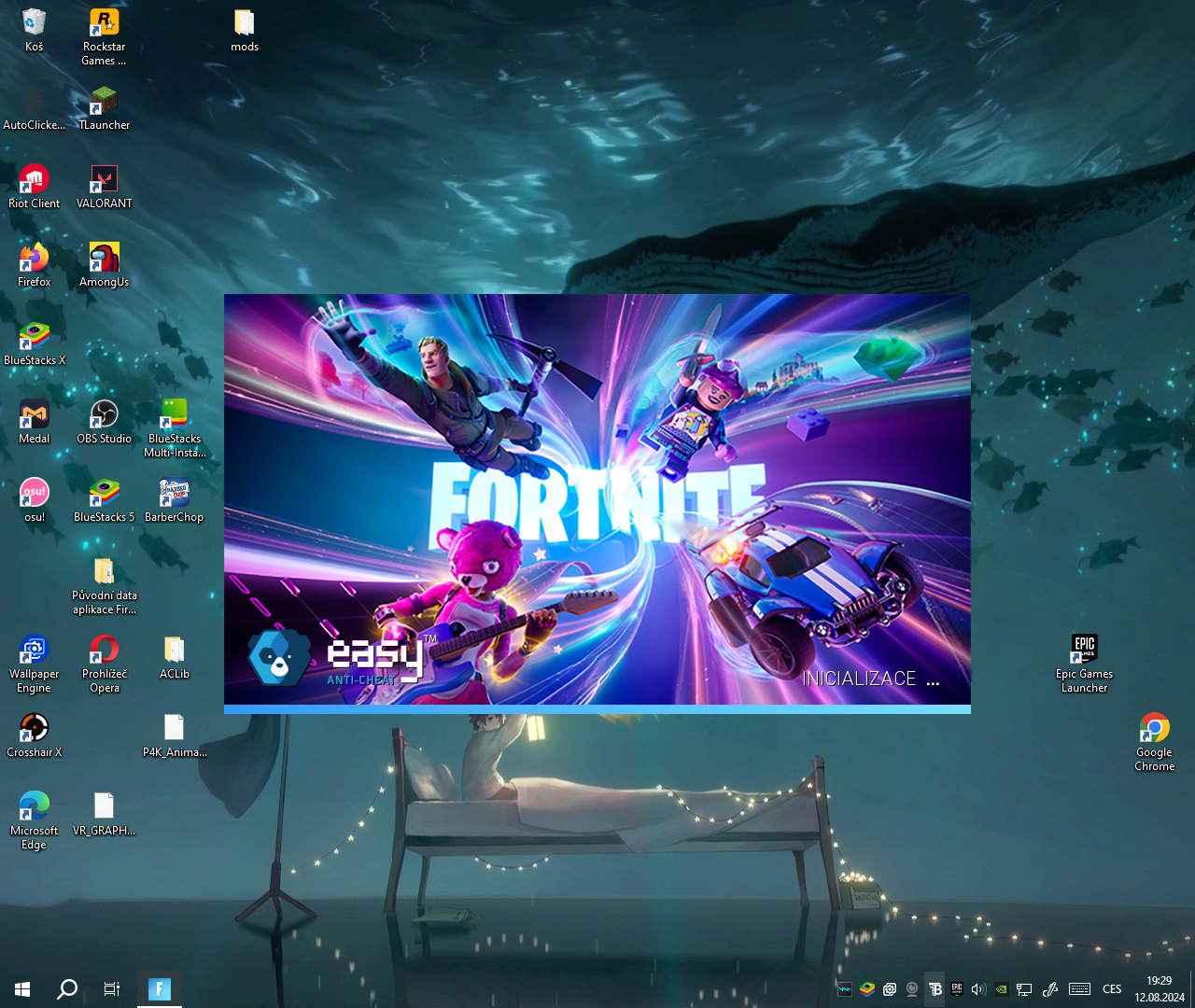Viewport: 1195px width, 1008px height.
Task: Launch VALORANT from desktop
Action: coord(104,187)
